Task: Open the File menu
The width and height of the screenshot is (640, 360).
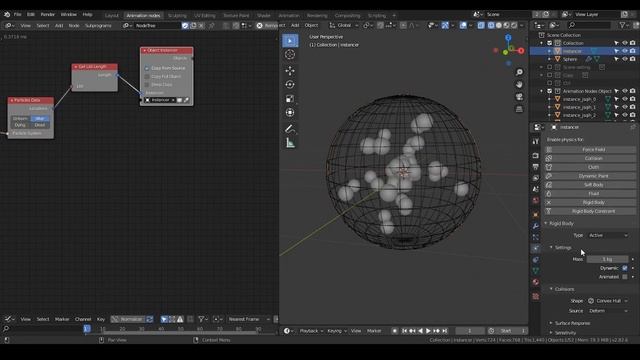Action: pyautogui.click(x=18, y=14)
